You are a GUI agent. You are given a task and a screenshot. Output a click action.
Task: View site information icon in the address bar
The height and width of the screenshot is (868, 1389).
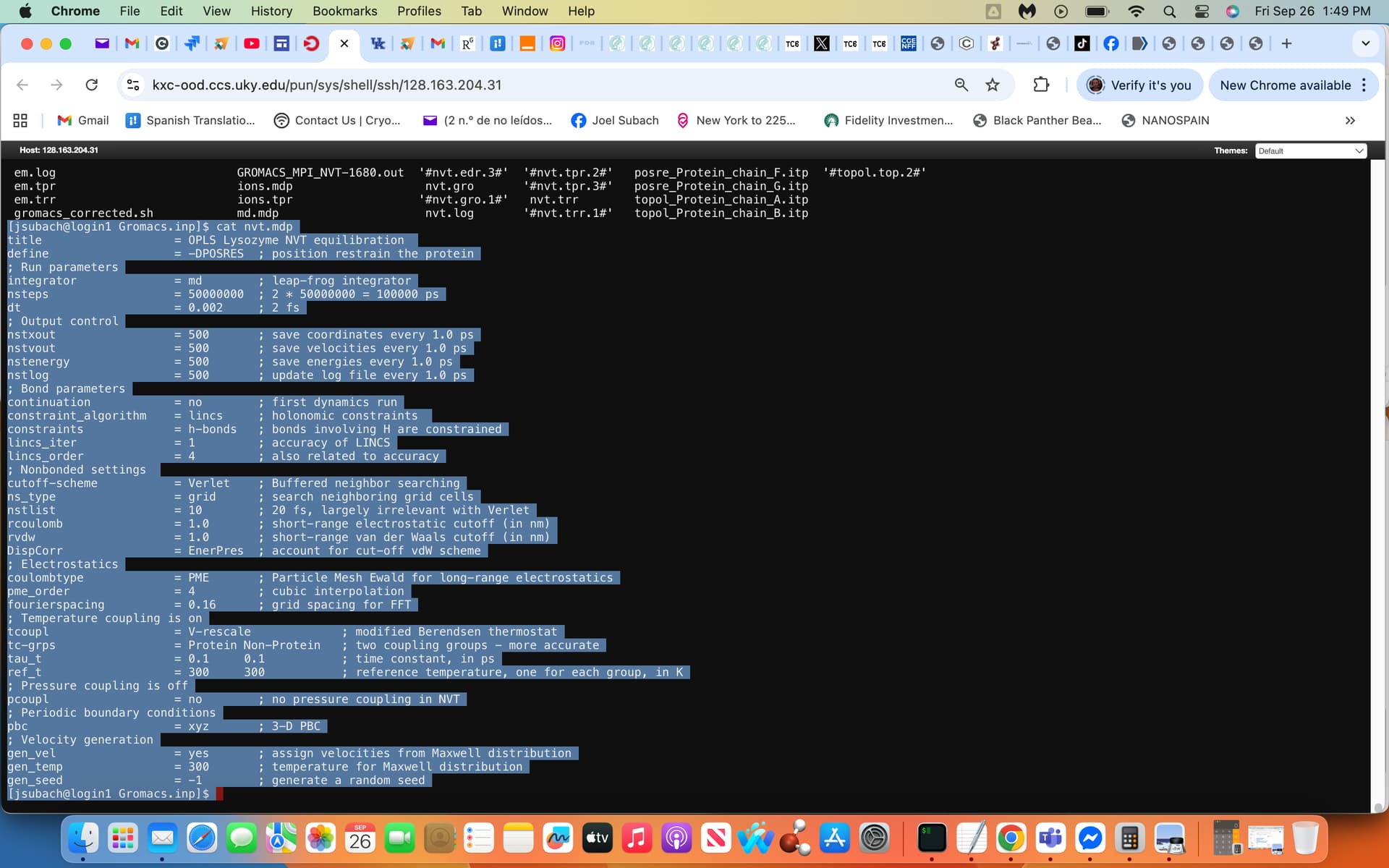[x=133, y=85]
